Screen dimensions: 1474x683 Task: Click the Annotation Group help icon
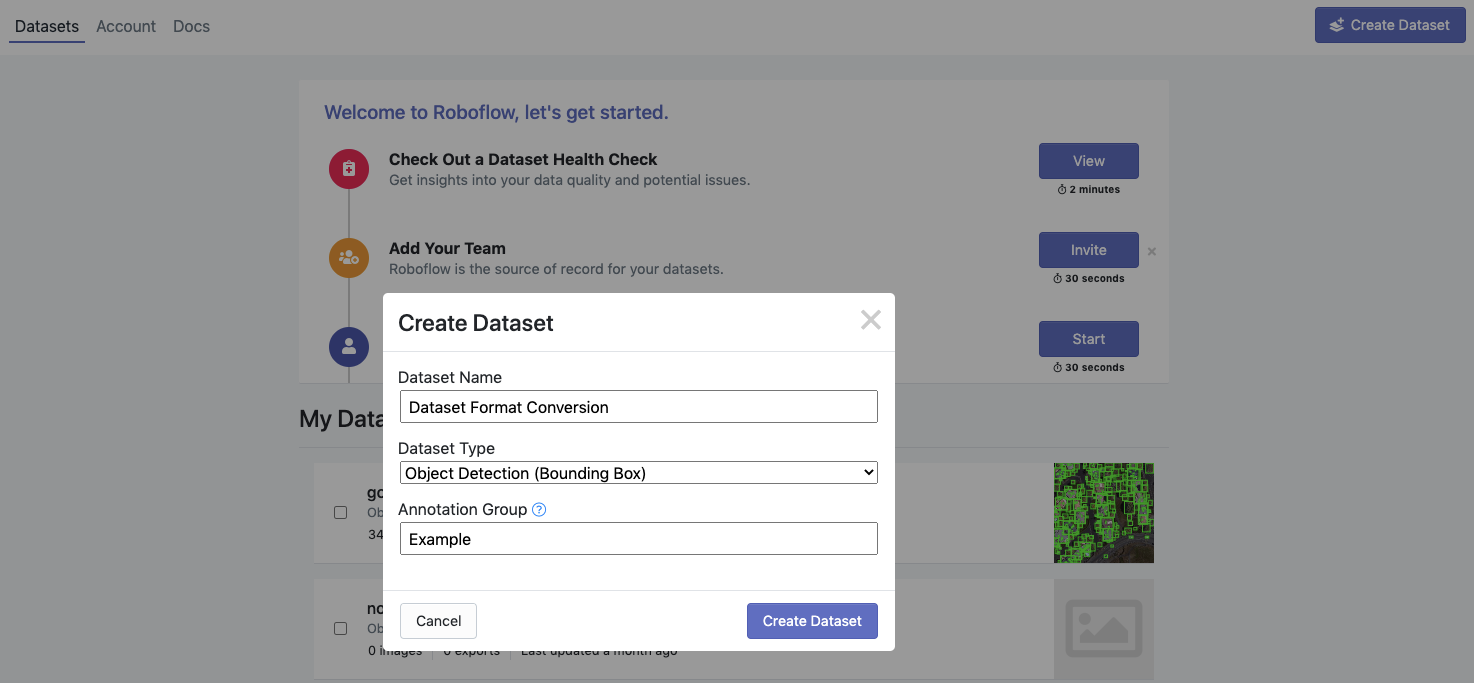point(539,510)
